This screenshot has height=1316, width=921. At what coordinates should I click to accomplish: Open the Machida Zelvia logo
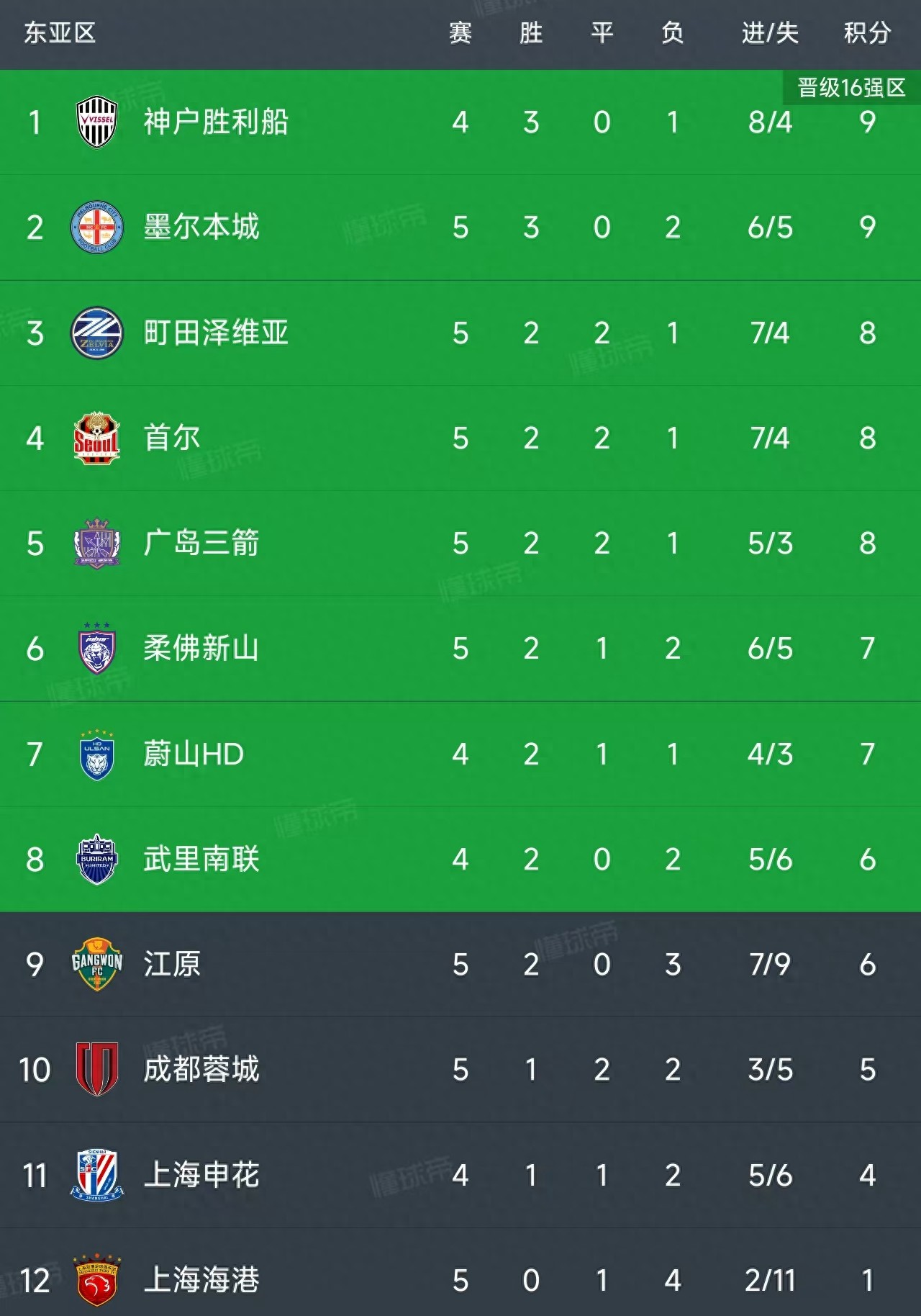(x=97, y=333)
